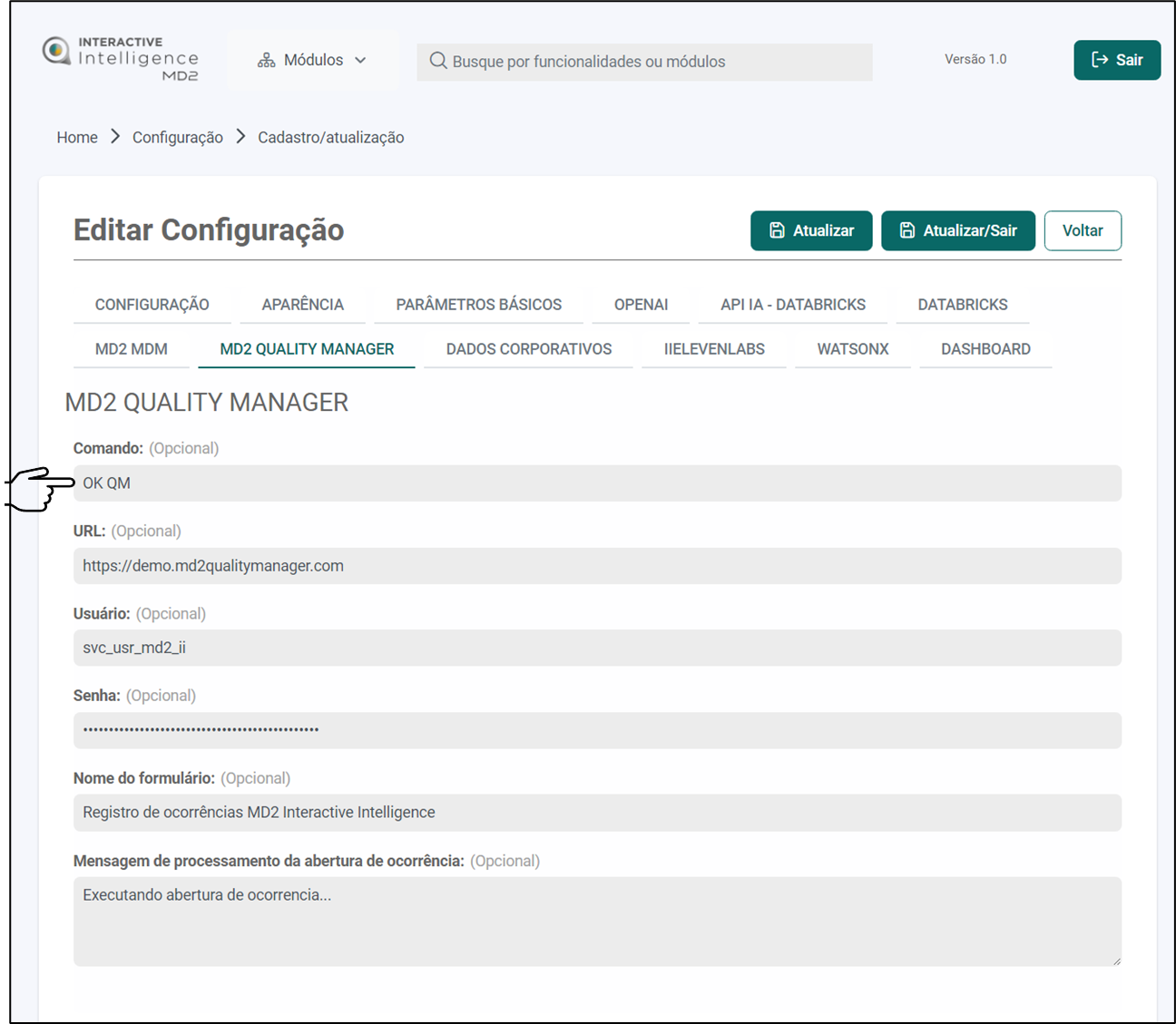This screenshot has height=1024, width=1176.
Task: Switch to the APARÊNCIA tab
Action: (x=302, y=305)
